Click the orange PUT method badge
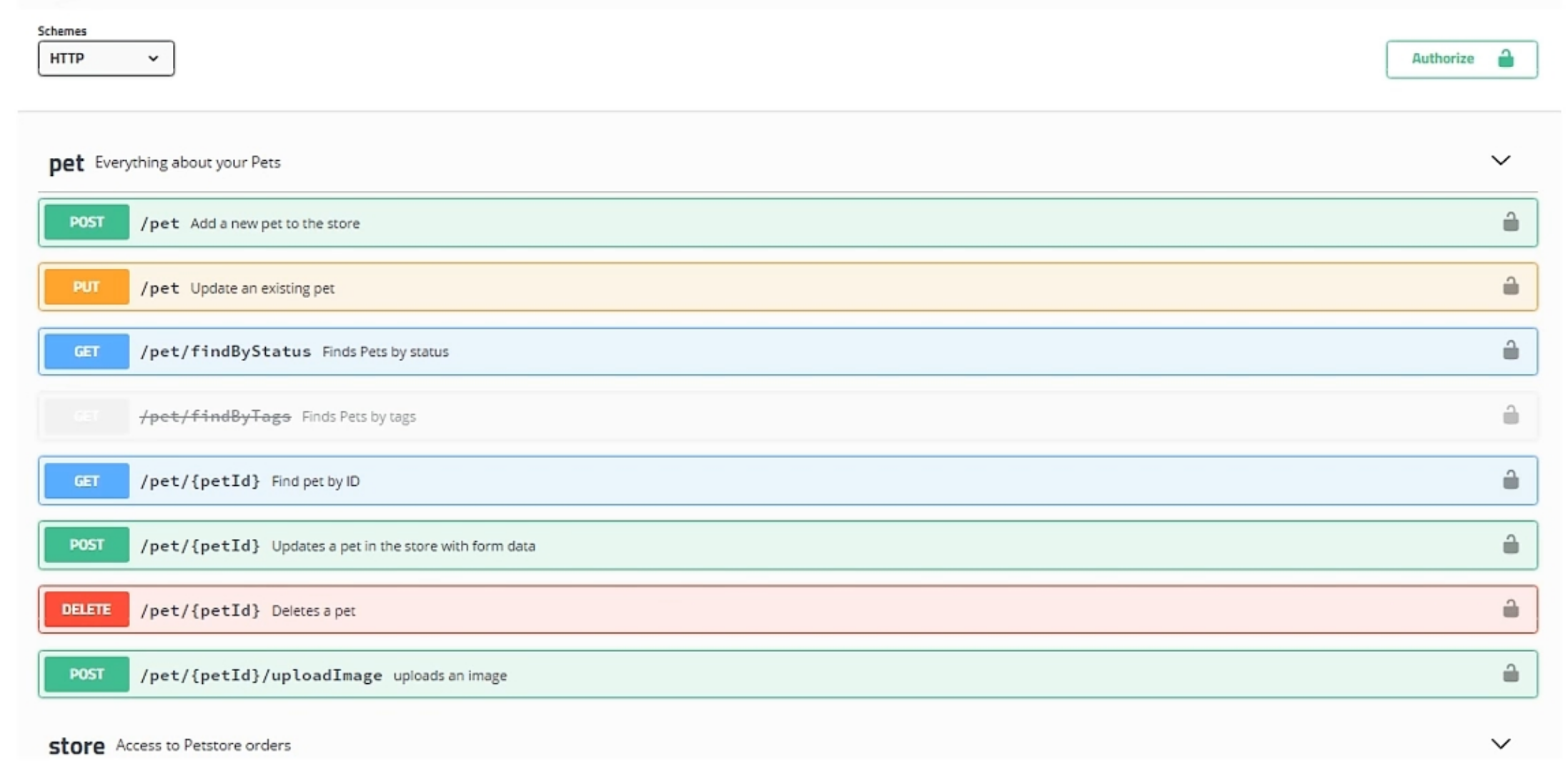Image resolution: width=1568 pixels, height=774 pixels. tap(86, 287)
